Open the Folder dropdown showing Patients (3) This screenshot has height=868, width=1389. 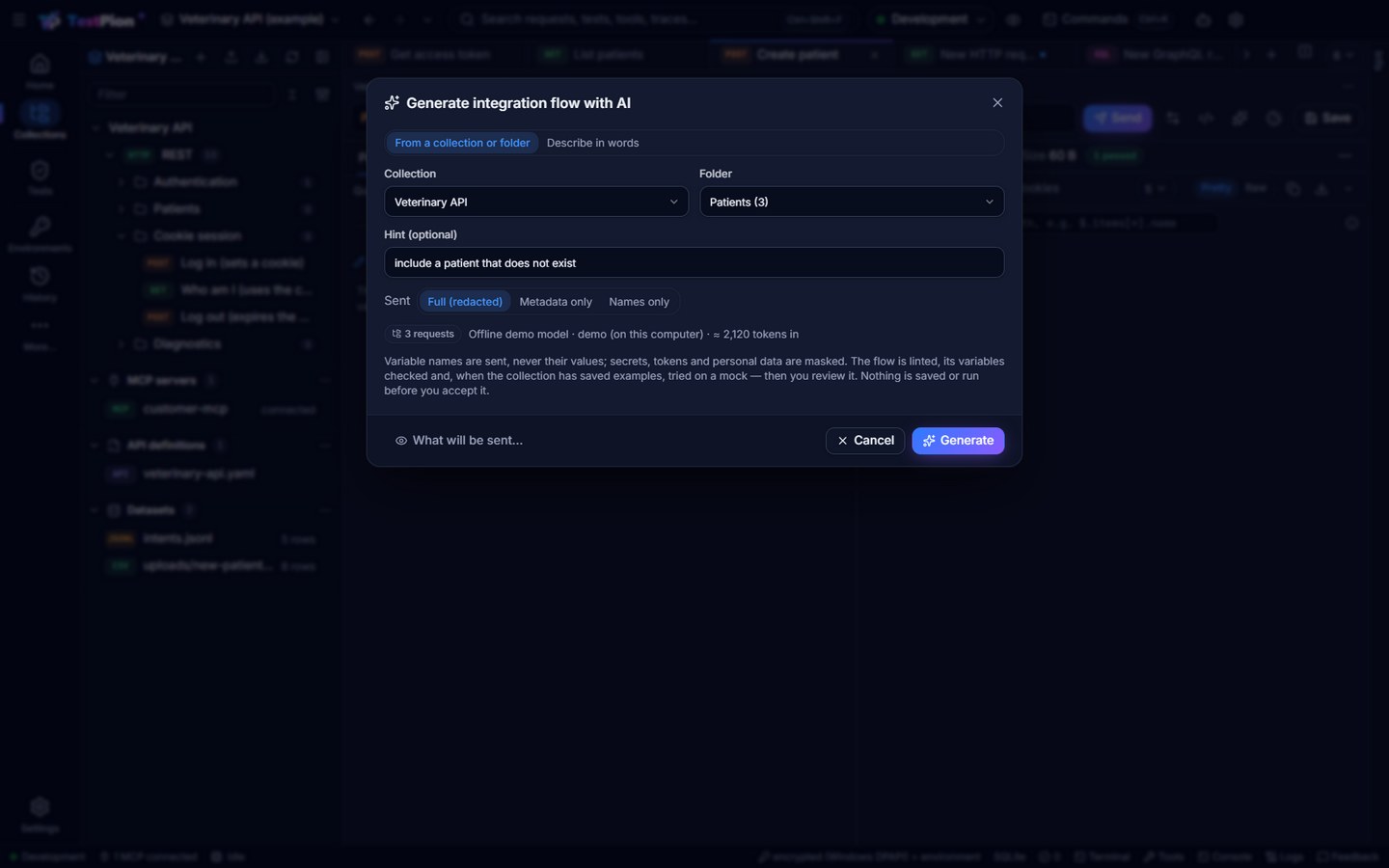[852, 202]
